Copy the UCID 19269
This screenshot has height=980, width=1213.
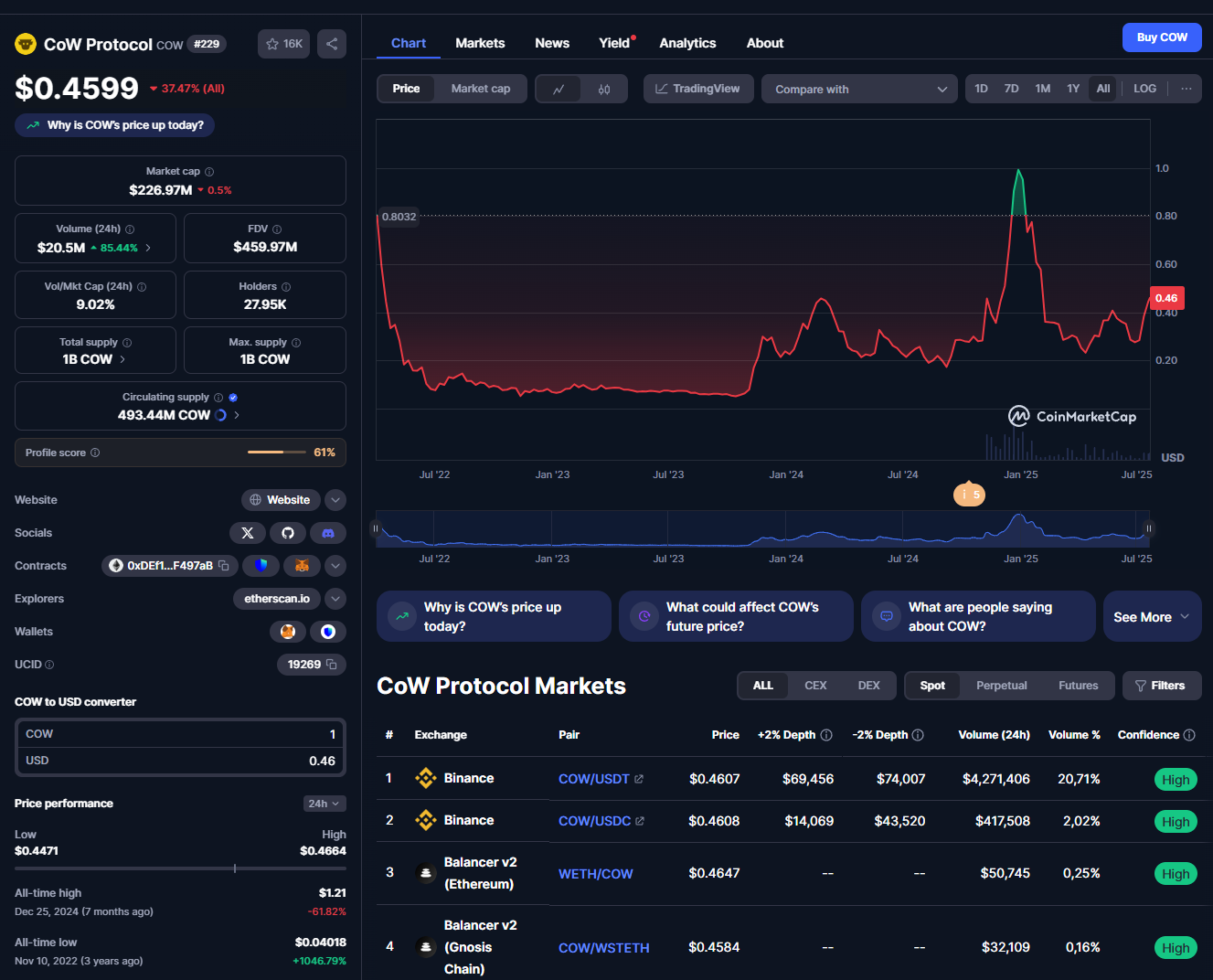click(331, 665)
